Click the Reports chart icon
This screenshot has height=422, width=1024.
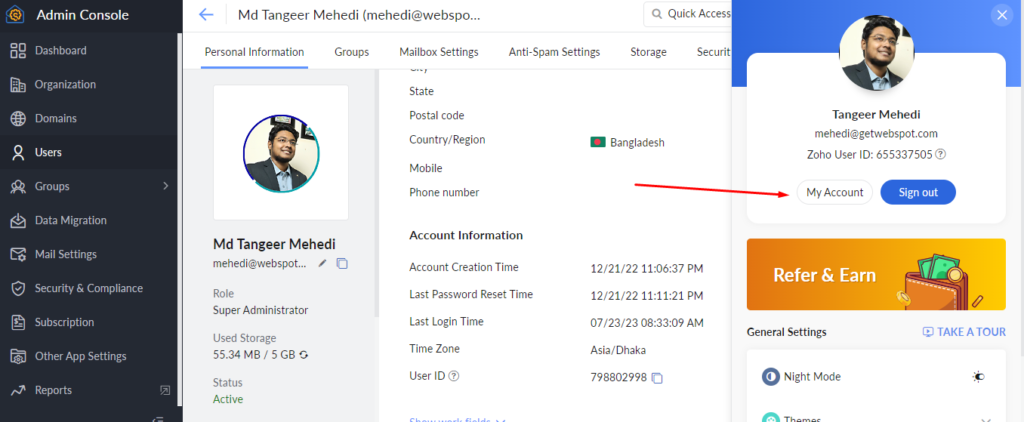coord(18,390)
